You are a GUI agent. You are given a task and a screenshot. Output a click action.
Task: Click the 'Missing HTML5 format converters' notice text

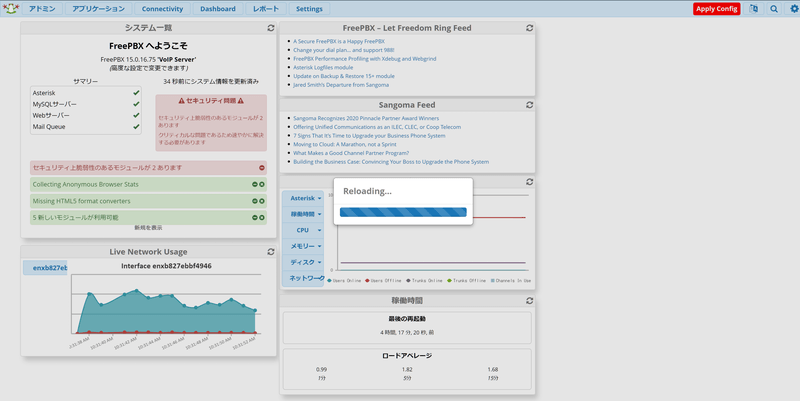pyautogui.click(x=81, y=201)
